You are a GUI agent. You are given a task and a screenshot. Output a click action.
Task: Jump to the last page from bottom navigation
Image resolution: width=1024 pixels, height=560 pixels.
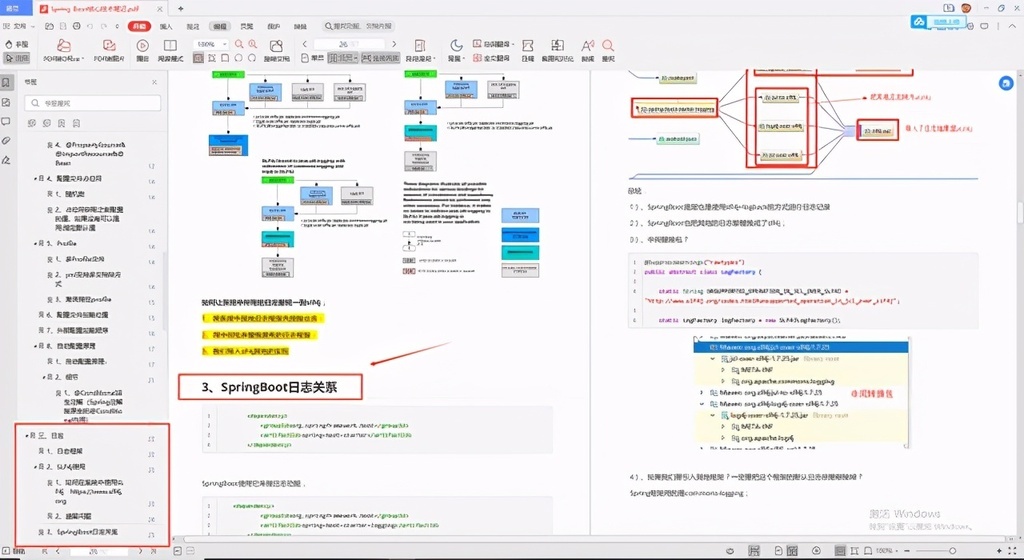152,551
